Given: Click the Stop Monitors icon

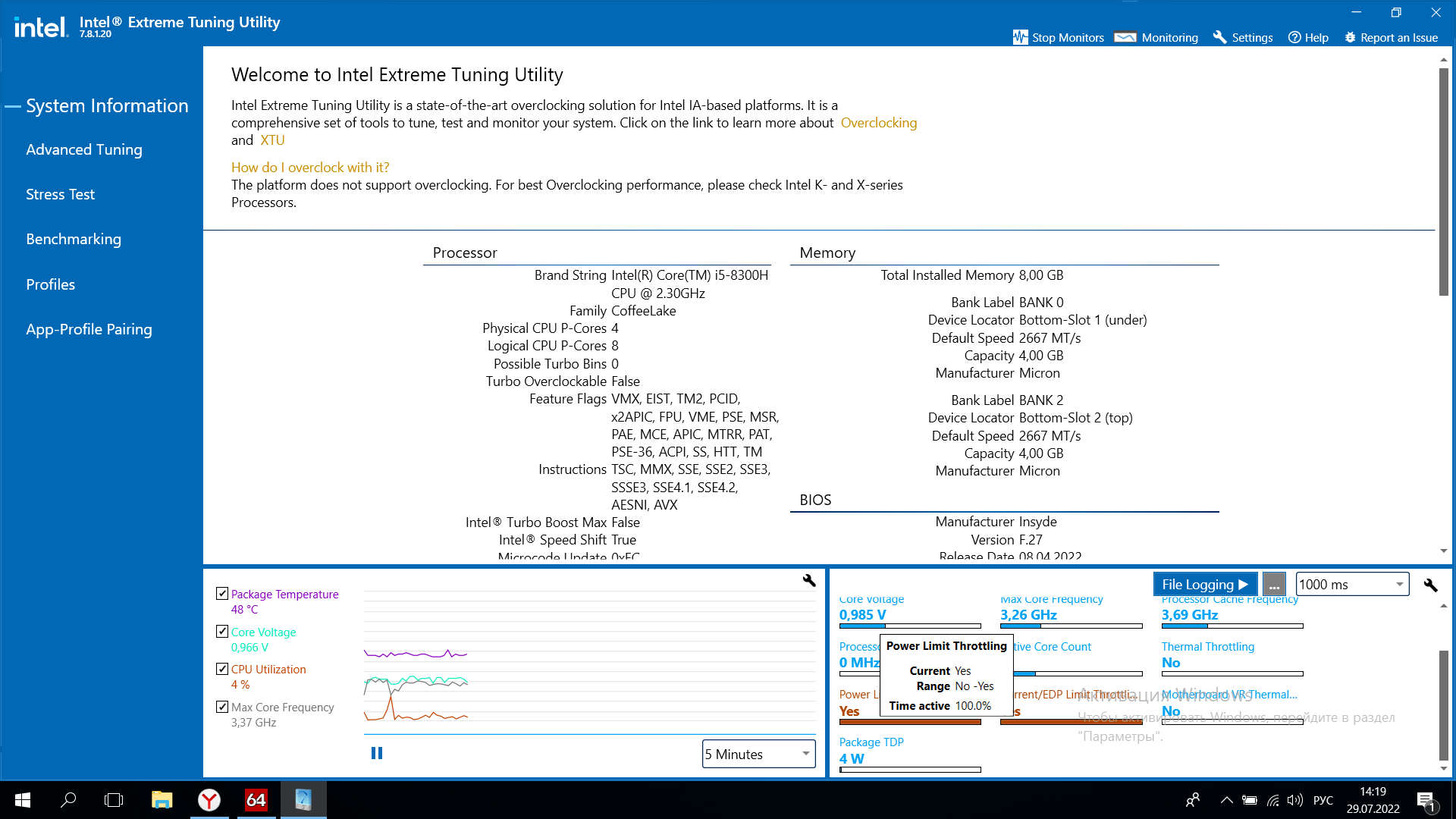Looking at the screenshot, I should point(1020,37).
